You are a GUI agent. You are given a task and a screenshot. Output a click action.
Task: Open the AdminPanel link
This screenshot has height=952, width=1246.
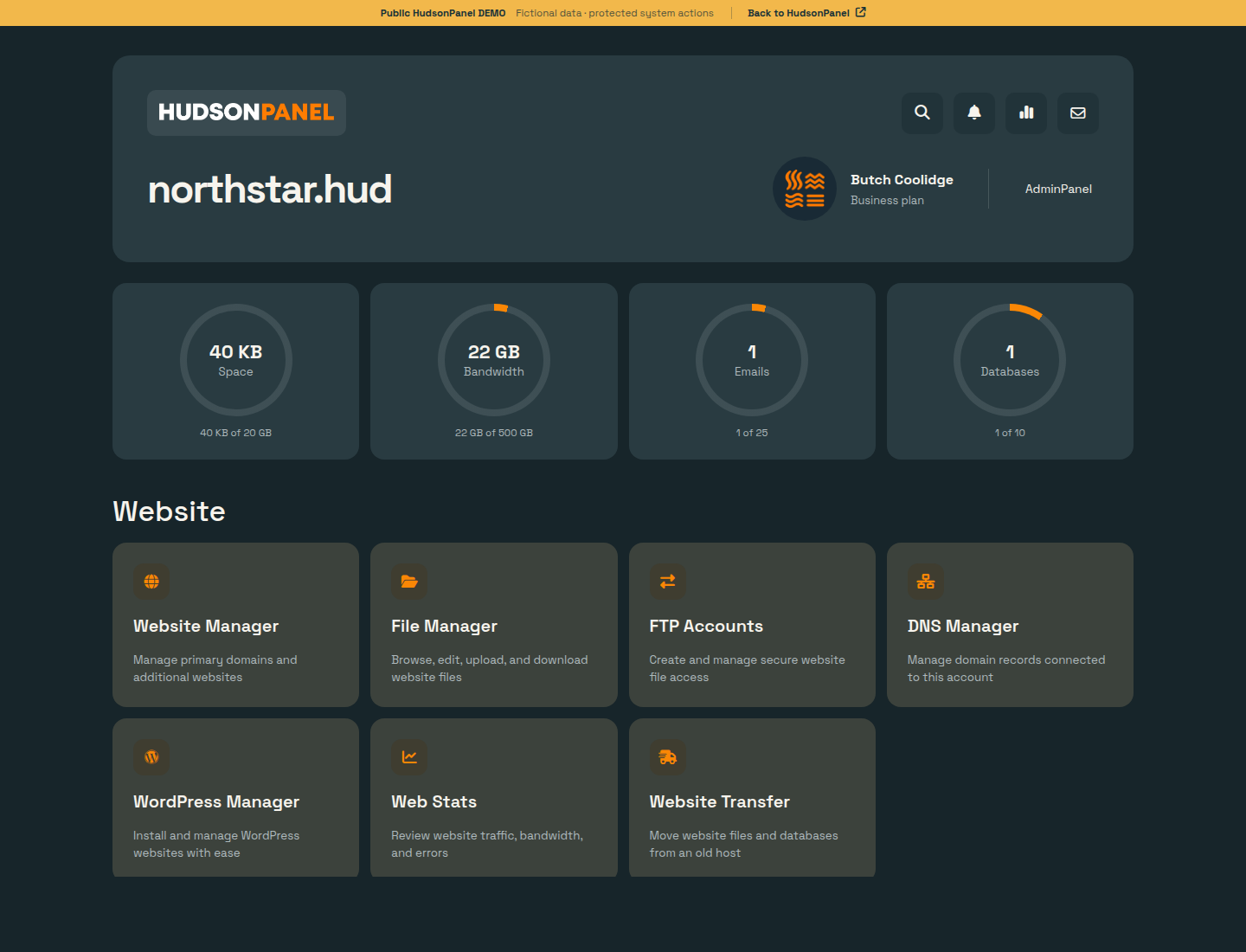pos(1058,189)
